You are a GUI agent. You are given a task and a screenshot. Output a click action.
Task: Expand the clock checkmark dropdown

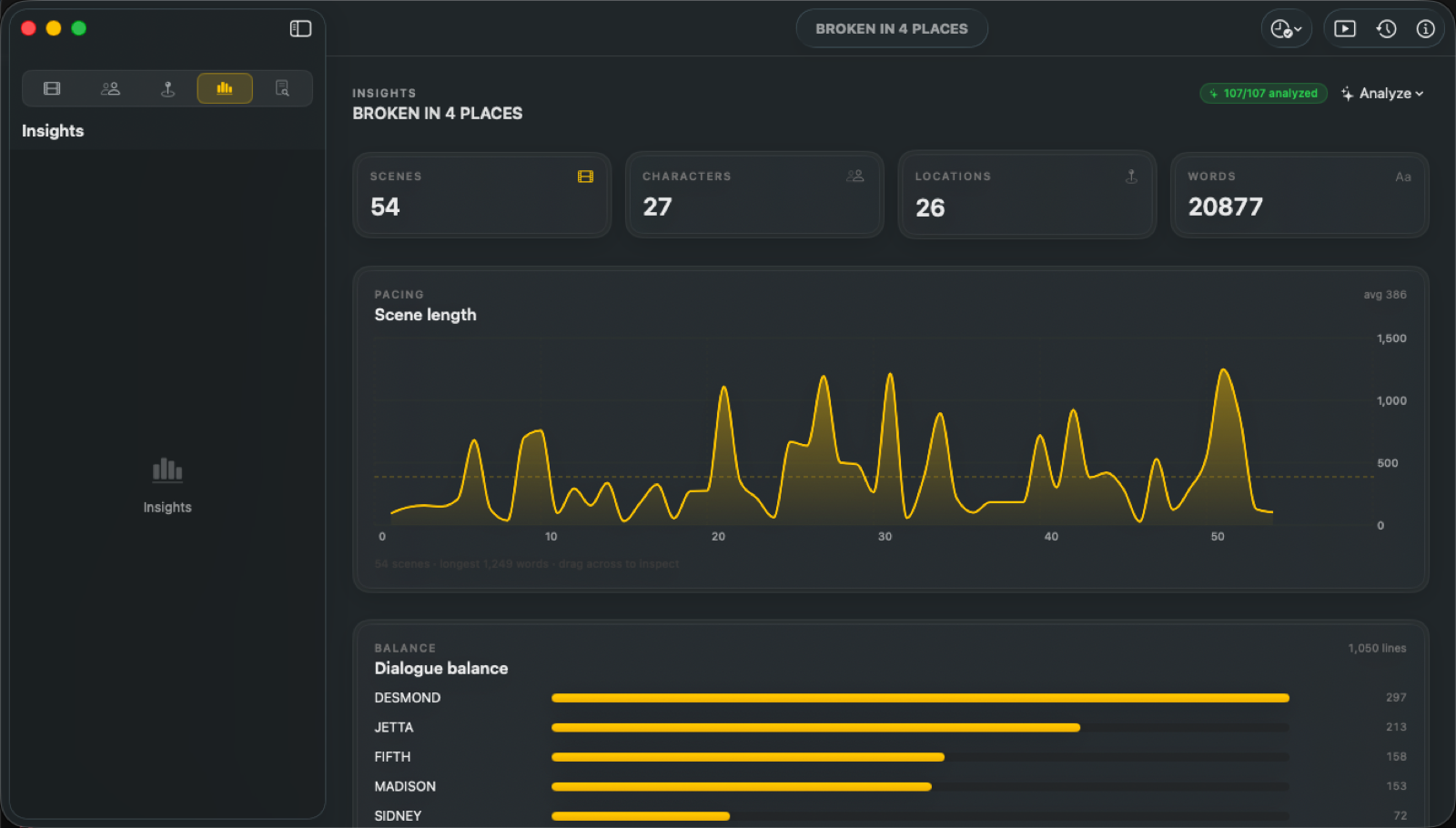(1286, 29)
